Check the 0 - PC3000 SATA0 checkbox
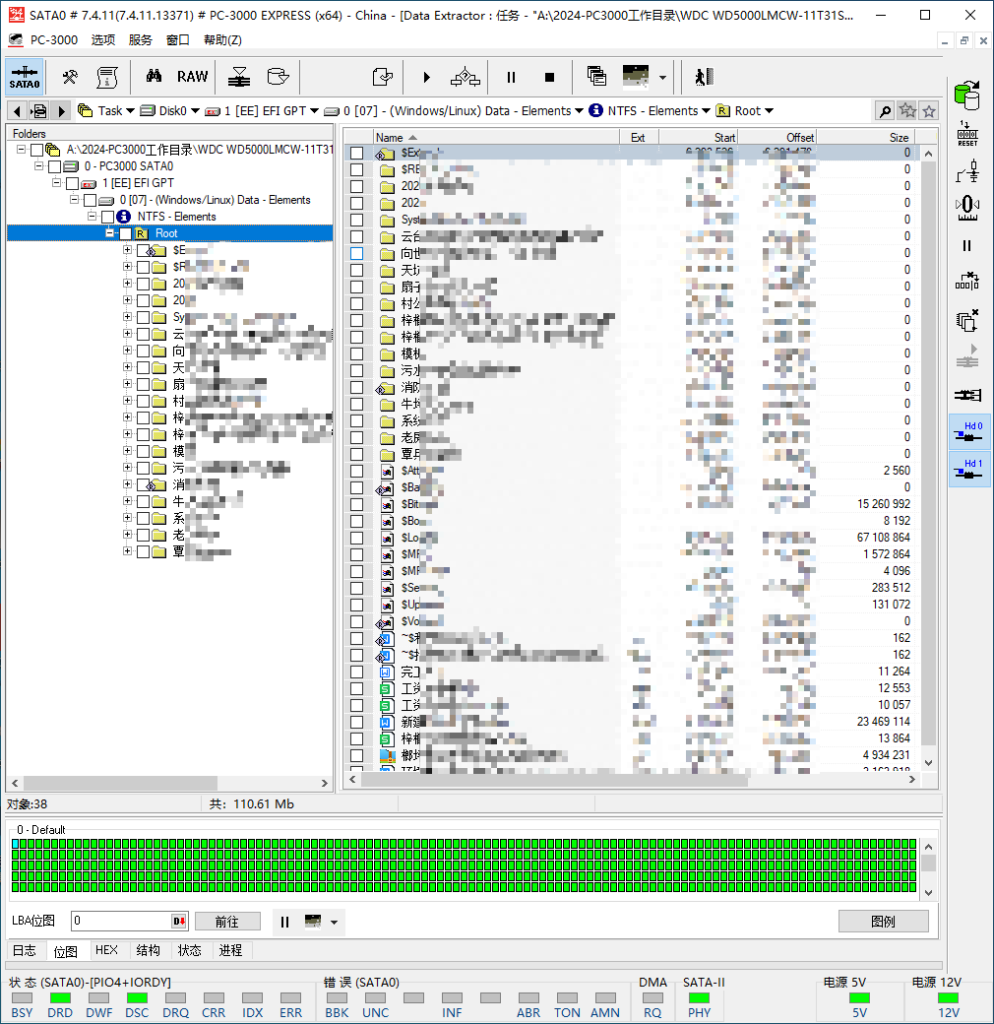Image resolution: width=994 pixels, height=1024 pixels. click(55, 167)
